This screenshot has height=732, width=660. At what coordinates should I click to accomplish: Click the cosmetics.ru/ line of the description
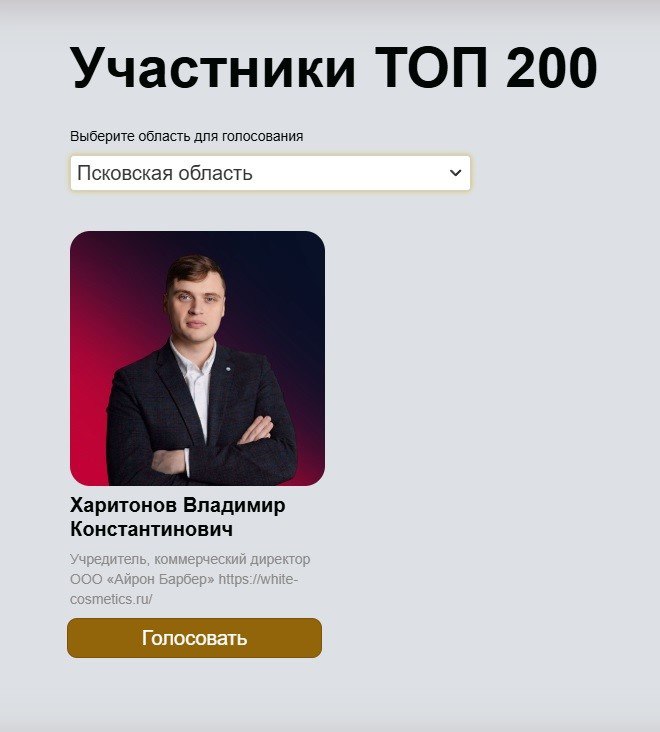(111, 599)
